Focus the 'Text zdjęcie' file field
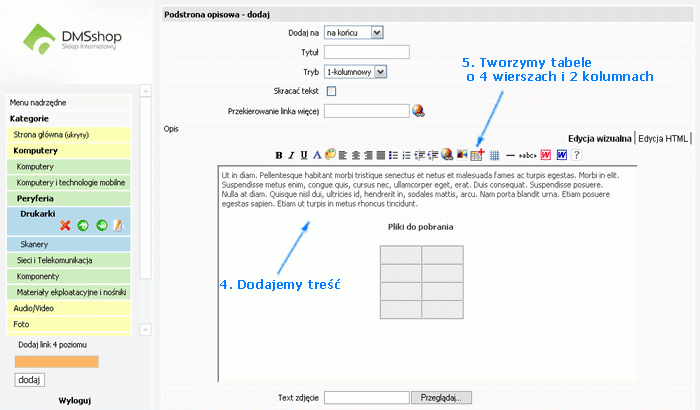The width and height of the screenshot is (700, 410). pos(367,397)
